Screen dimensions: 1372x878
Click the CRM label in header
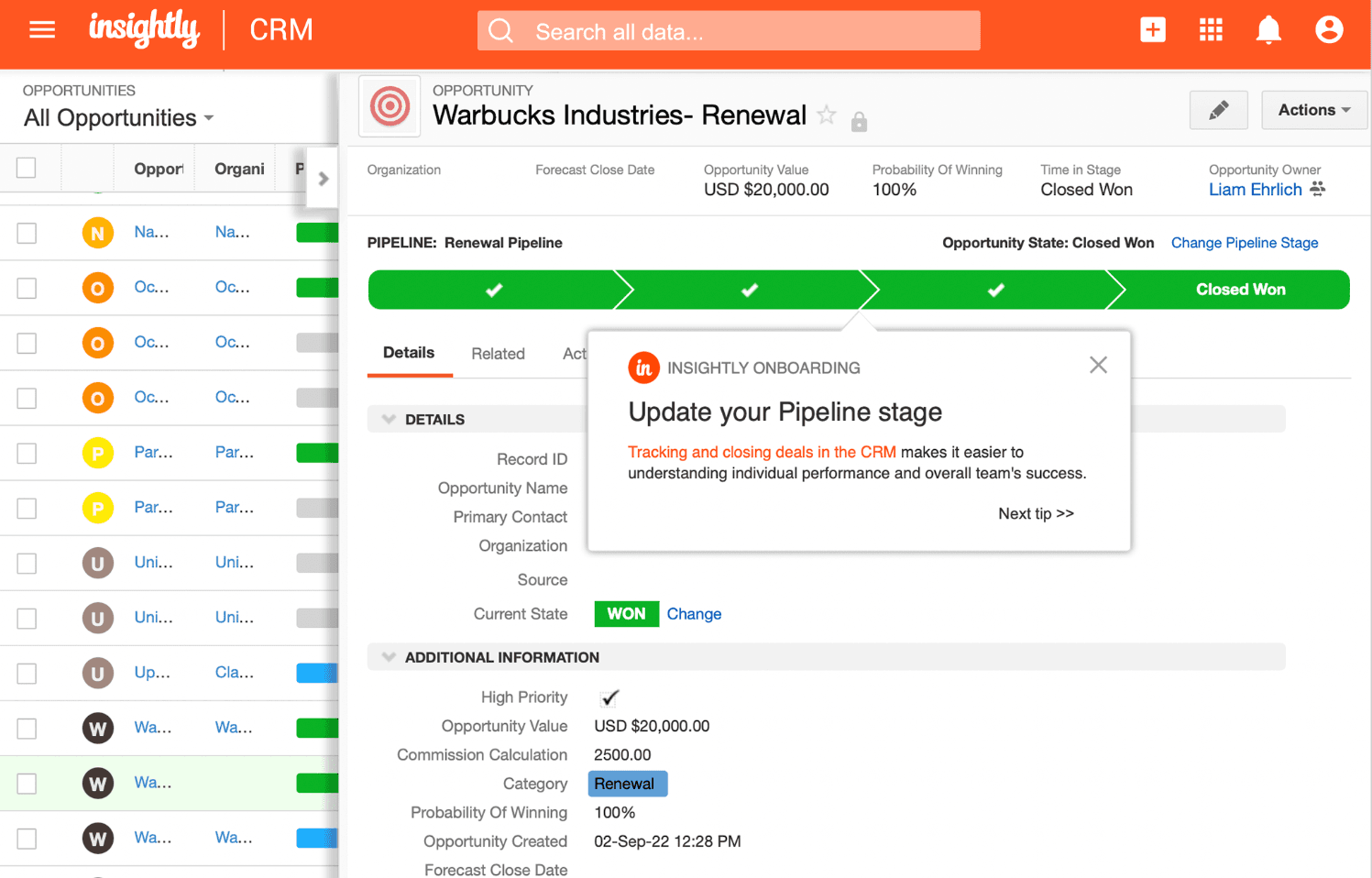(281, 30)
